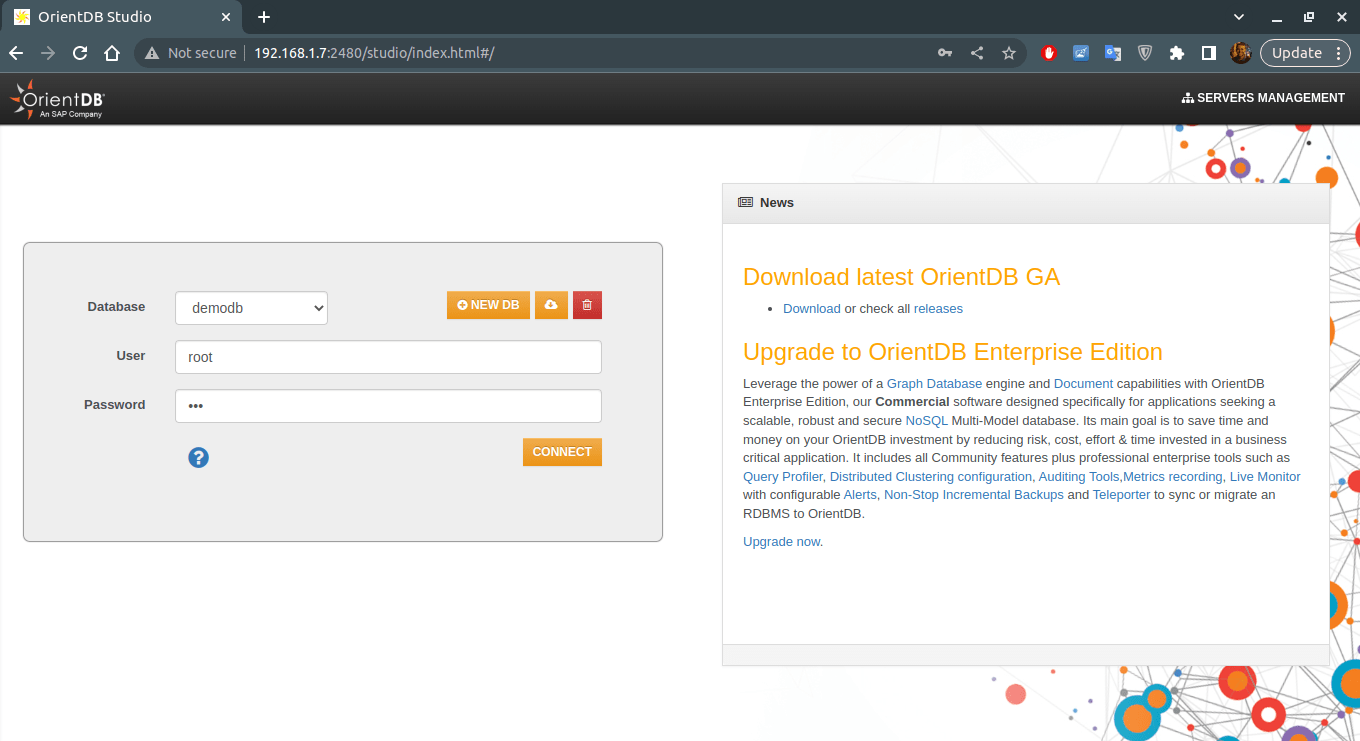
Task: Click the red trash delete database button
Action: [587, 305]
